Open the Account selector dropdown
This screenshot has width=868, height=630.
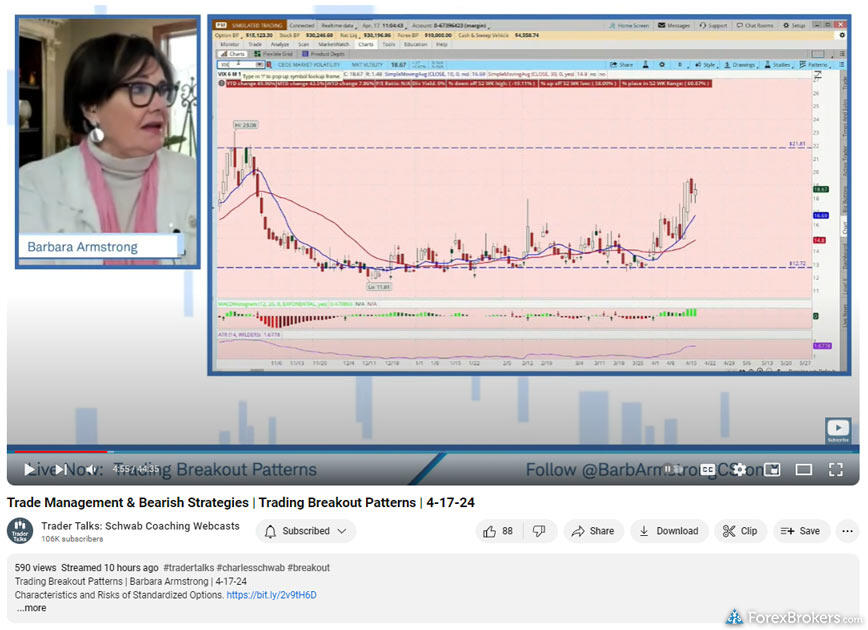tap(450, 25)
